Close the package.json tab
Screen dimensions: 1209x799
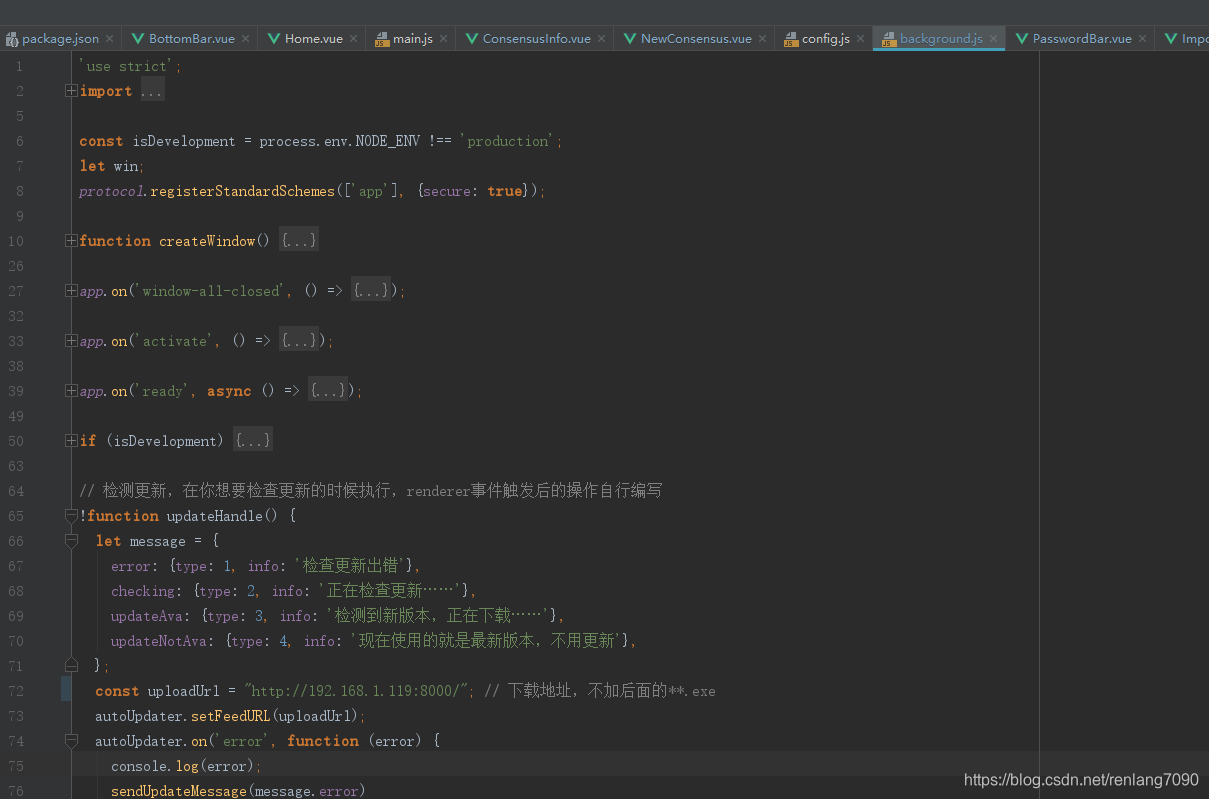[110, 39]
